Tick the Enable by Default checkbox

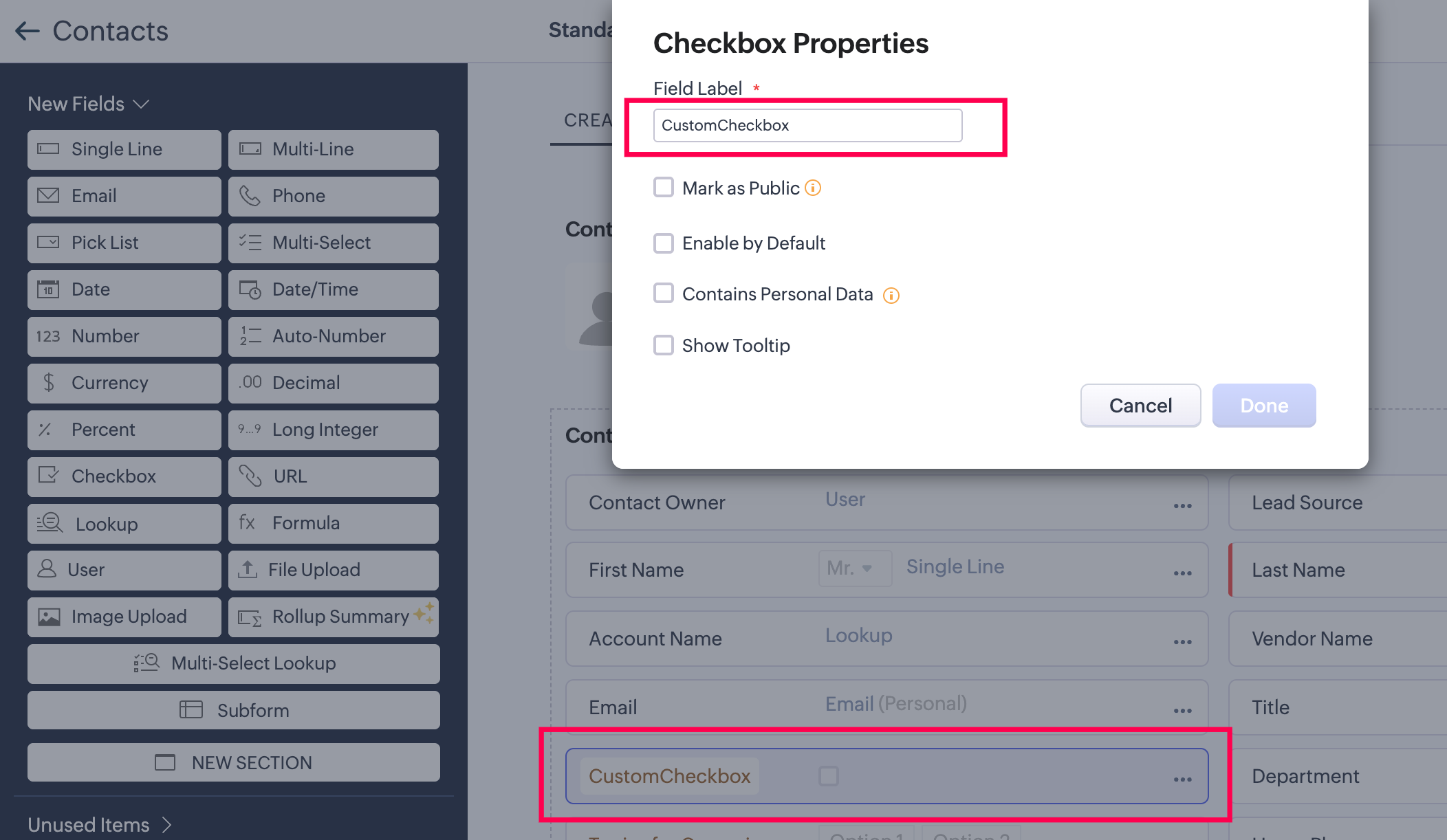pyautogui.click(x=664, y=243)
